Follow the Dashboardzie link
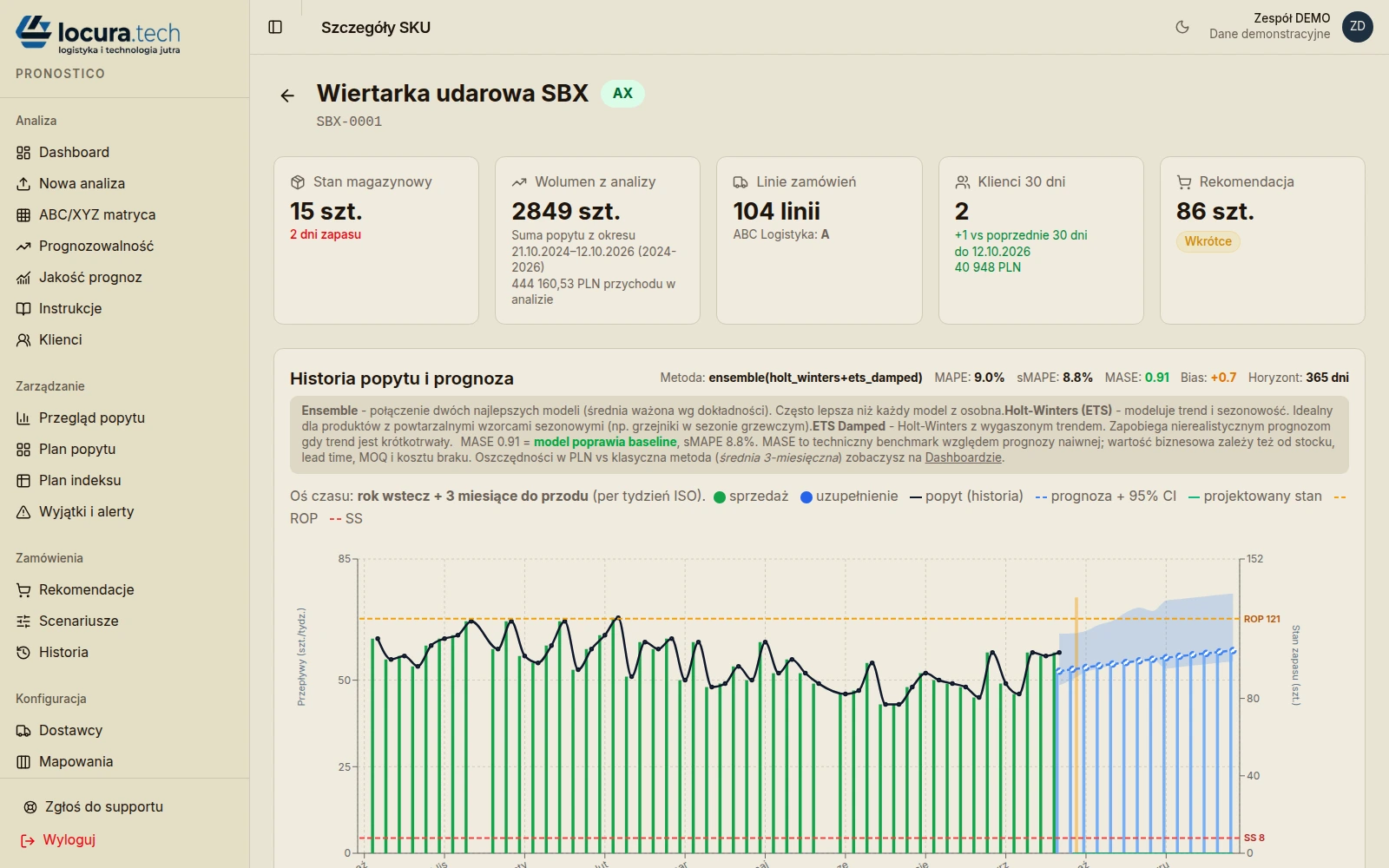1389x868 pixels. click(x=963, y=457)
